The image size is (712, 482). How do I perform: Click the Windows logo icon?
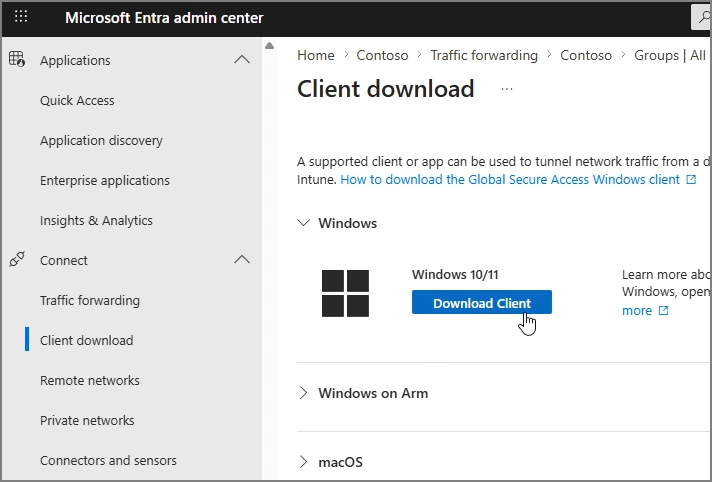point(345,293)
